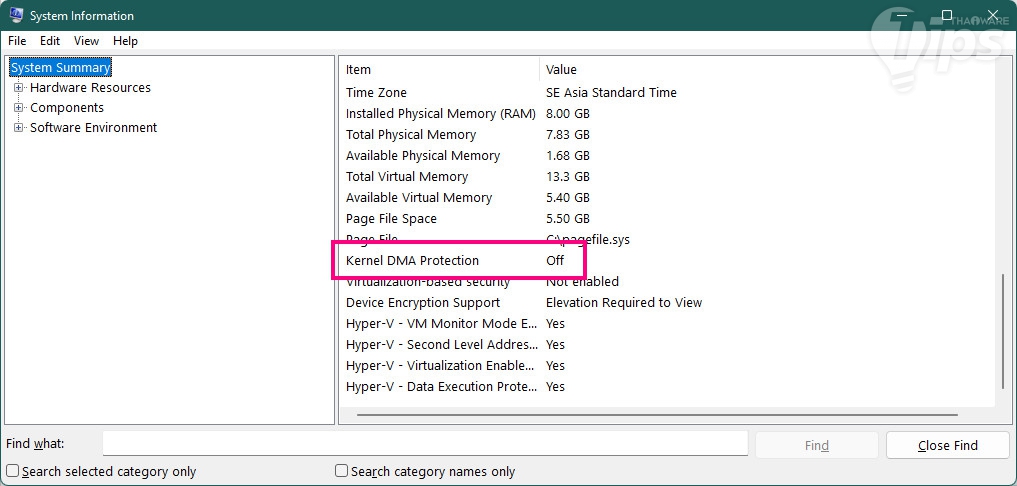Open the Edit menu
The width and height of the screenshot is (1017, 486).
click(x=50, y=41)
